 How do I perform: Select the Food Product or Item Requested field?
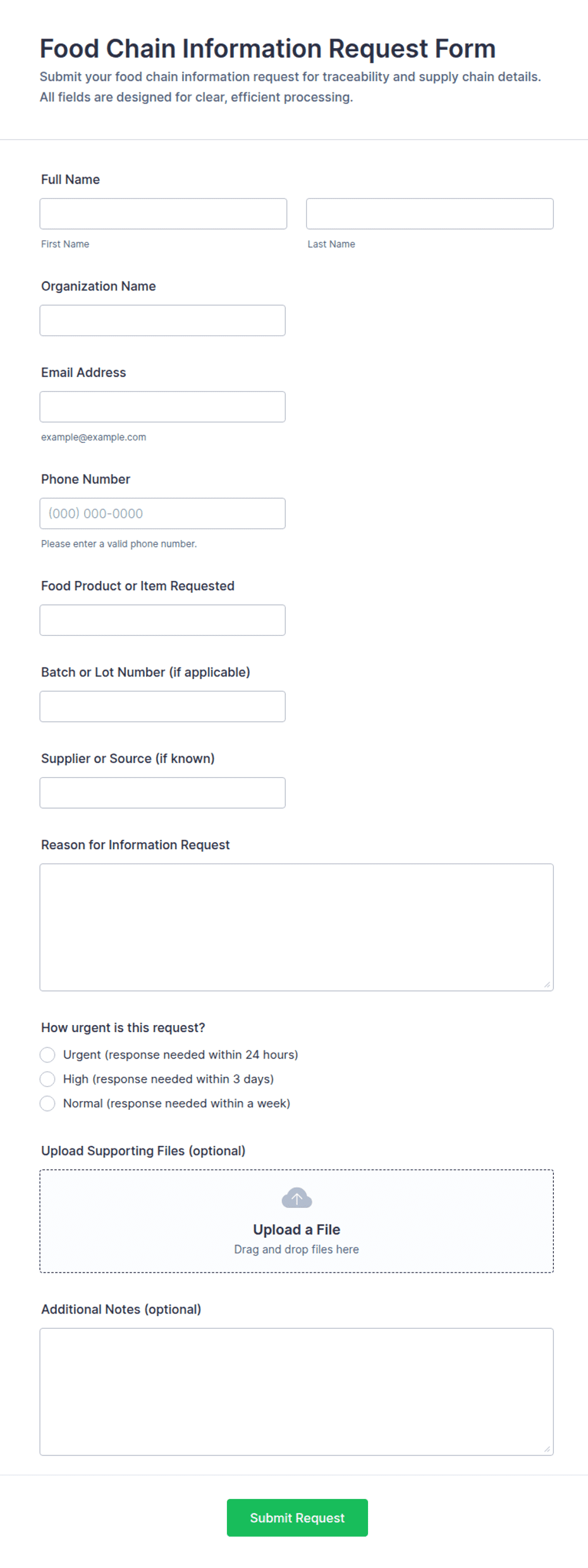[x=162, y=620]
